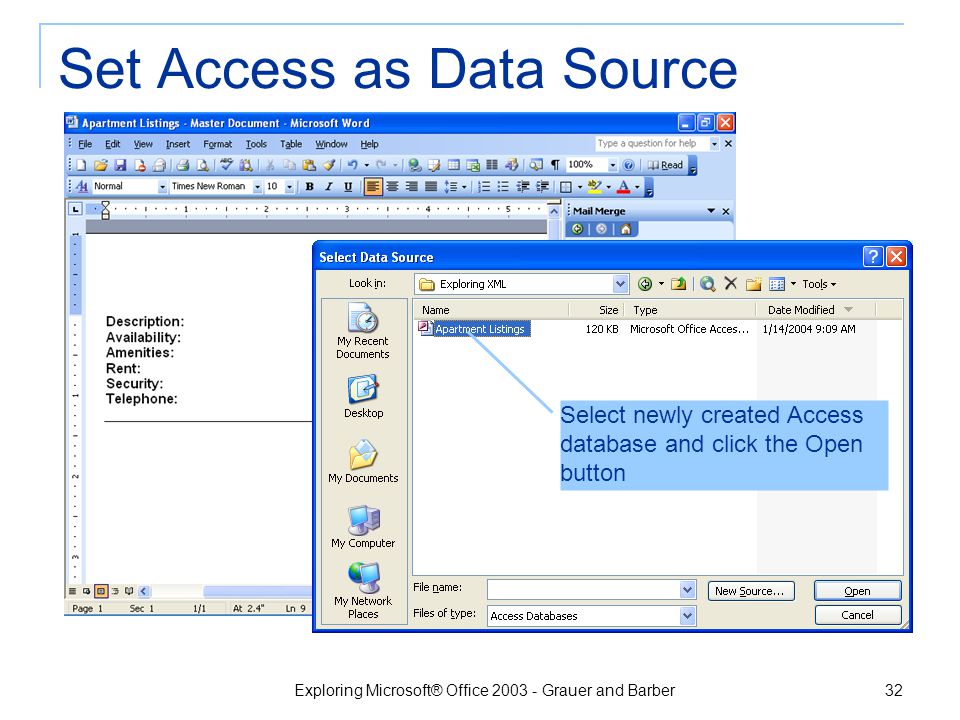Toggle Align Left button
The height and width of the screenshot is (720, 960).
coord(372,186)
